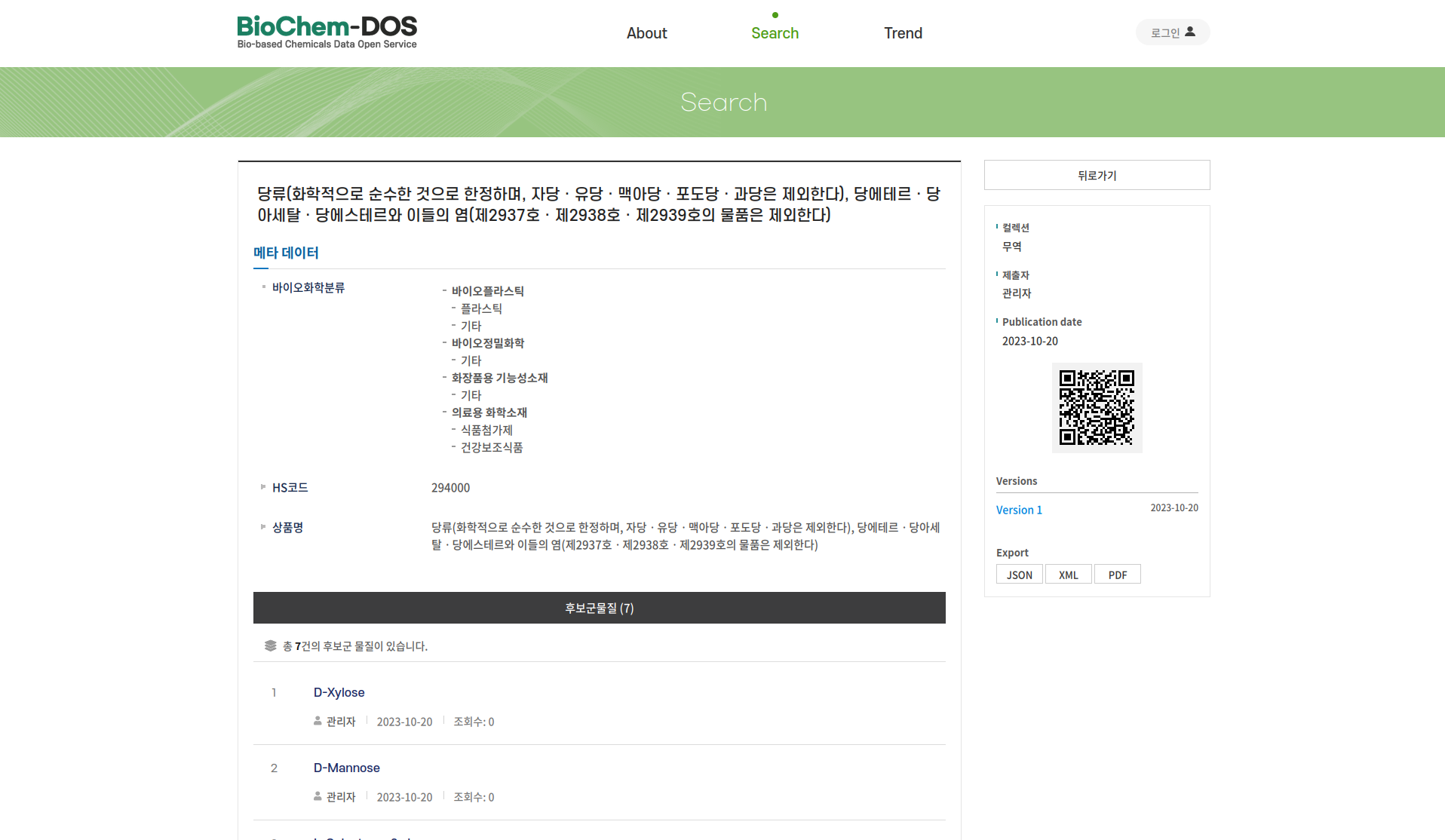The width and height of the screenshot is (1445, 840).
Task: Open the D-Mannose candidate entry
Action: [346, 768]
